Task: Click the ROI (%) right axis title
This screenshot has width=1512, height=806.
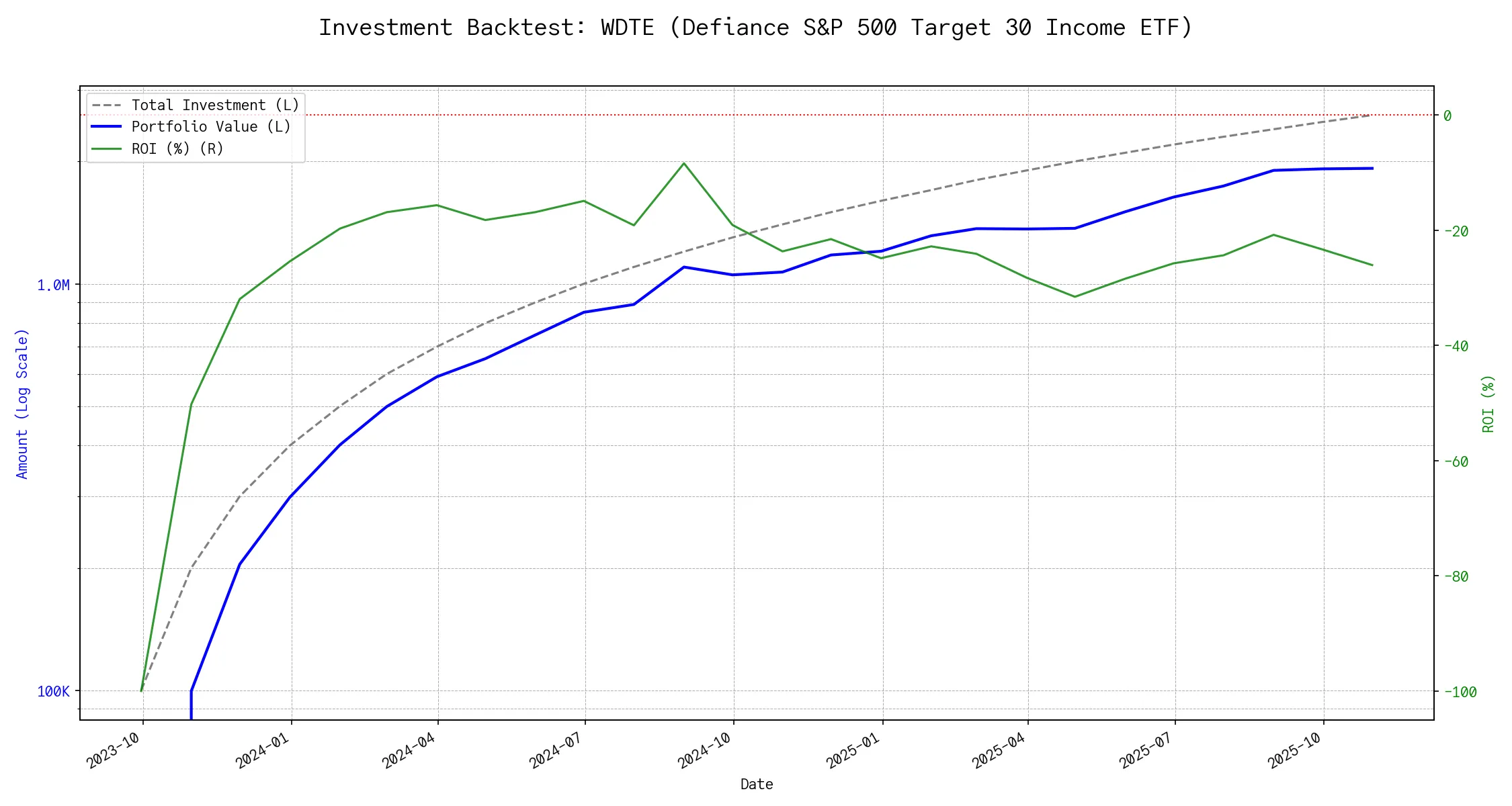Action: (x=1488, y=403)
